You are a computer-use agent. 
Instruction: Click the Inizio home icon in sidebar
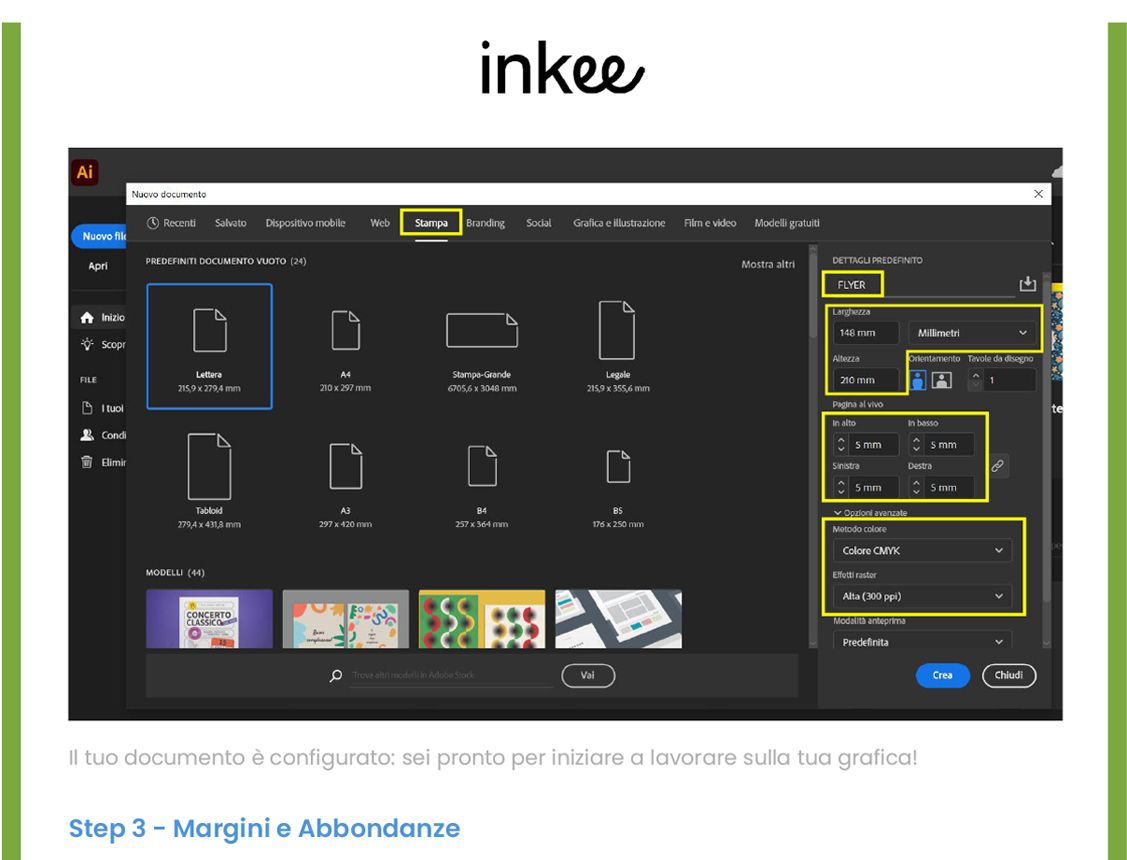coord(87,317)
